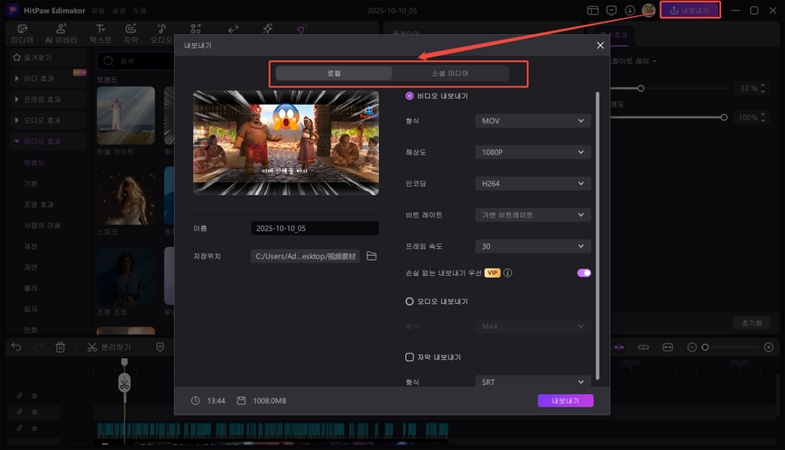785x450 pixels.
Task: Click the purple 내보내기 button in dialog
Action: pos(565,401)
